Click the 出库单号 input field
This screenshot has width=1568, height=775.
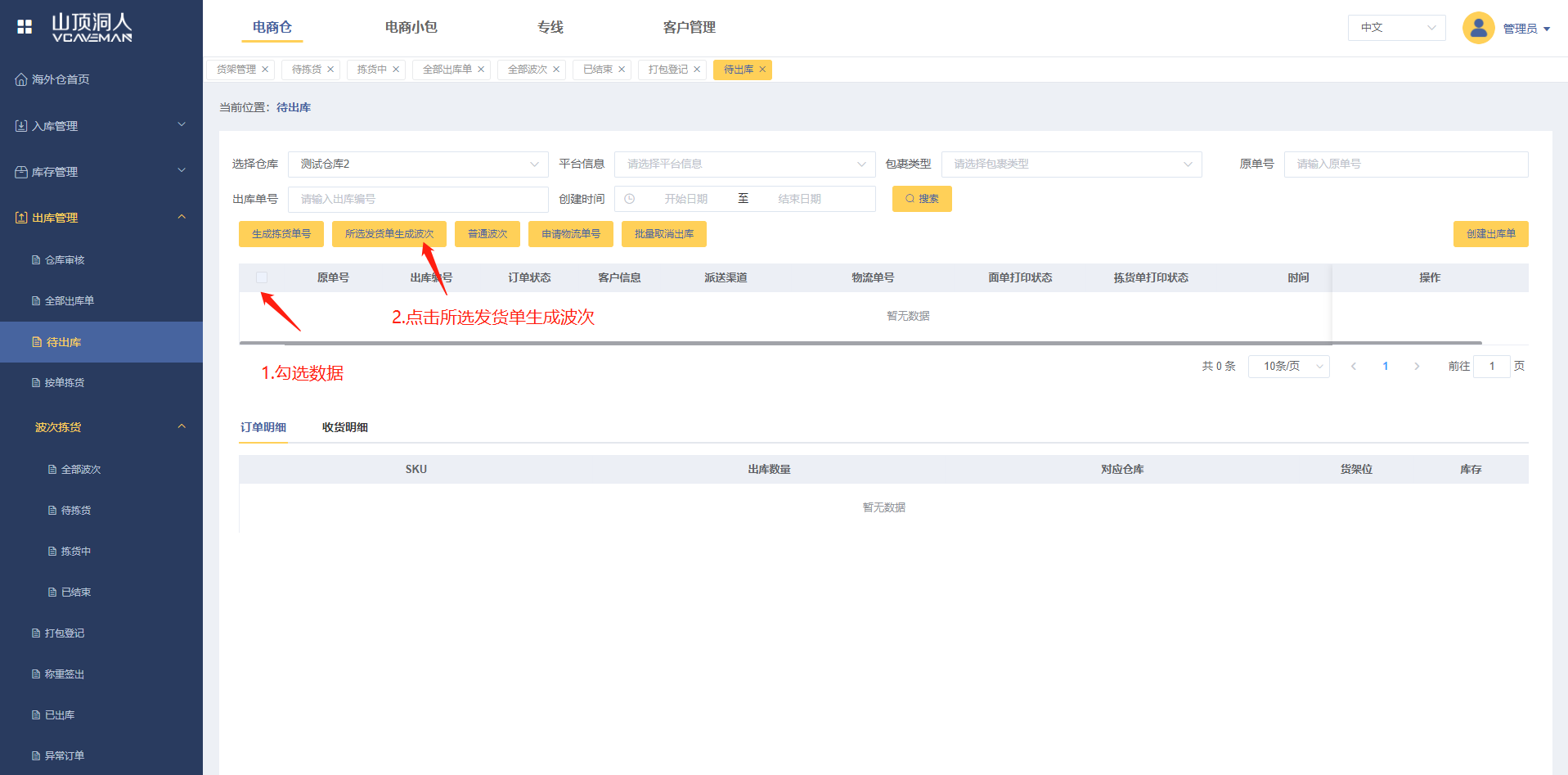click(x=417, y=199)
